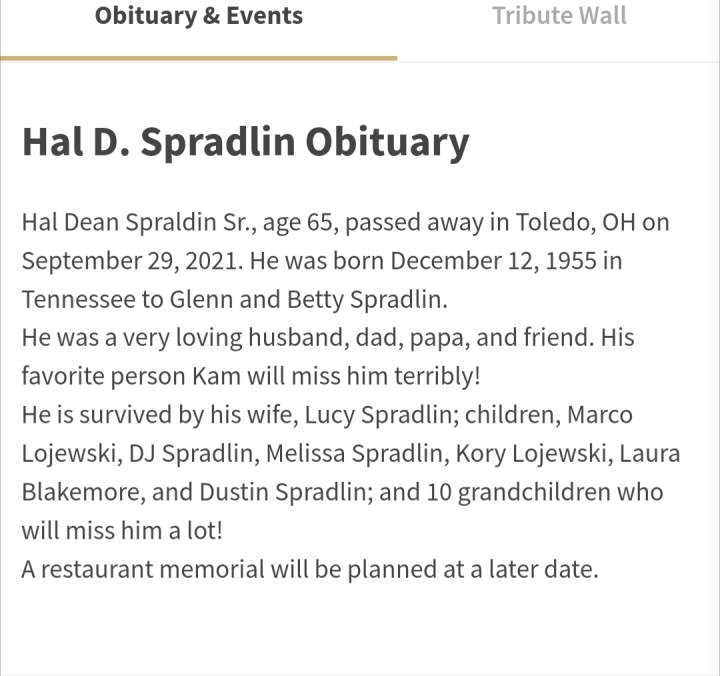Click the names Glenn and Betty Spradlin
Image resolution: width=720 pixels, height=676 pixels.
(x=308, y=299)
